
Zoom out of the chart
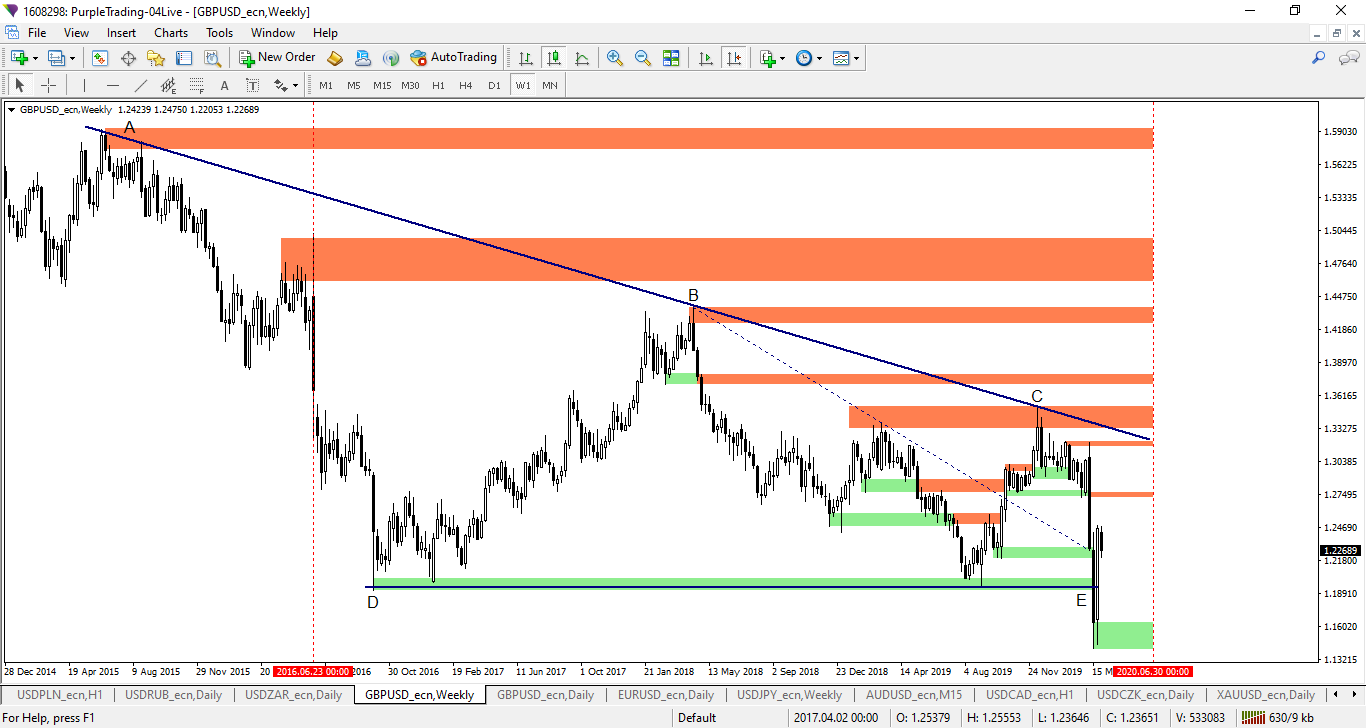point(643,58)
